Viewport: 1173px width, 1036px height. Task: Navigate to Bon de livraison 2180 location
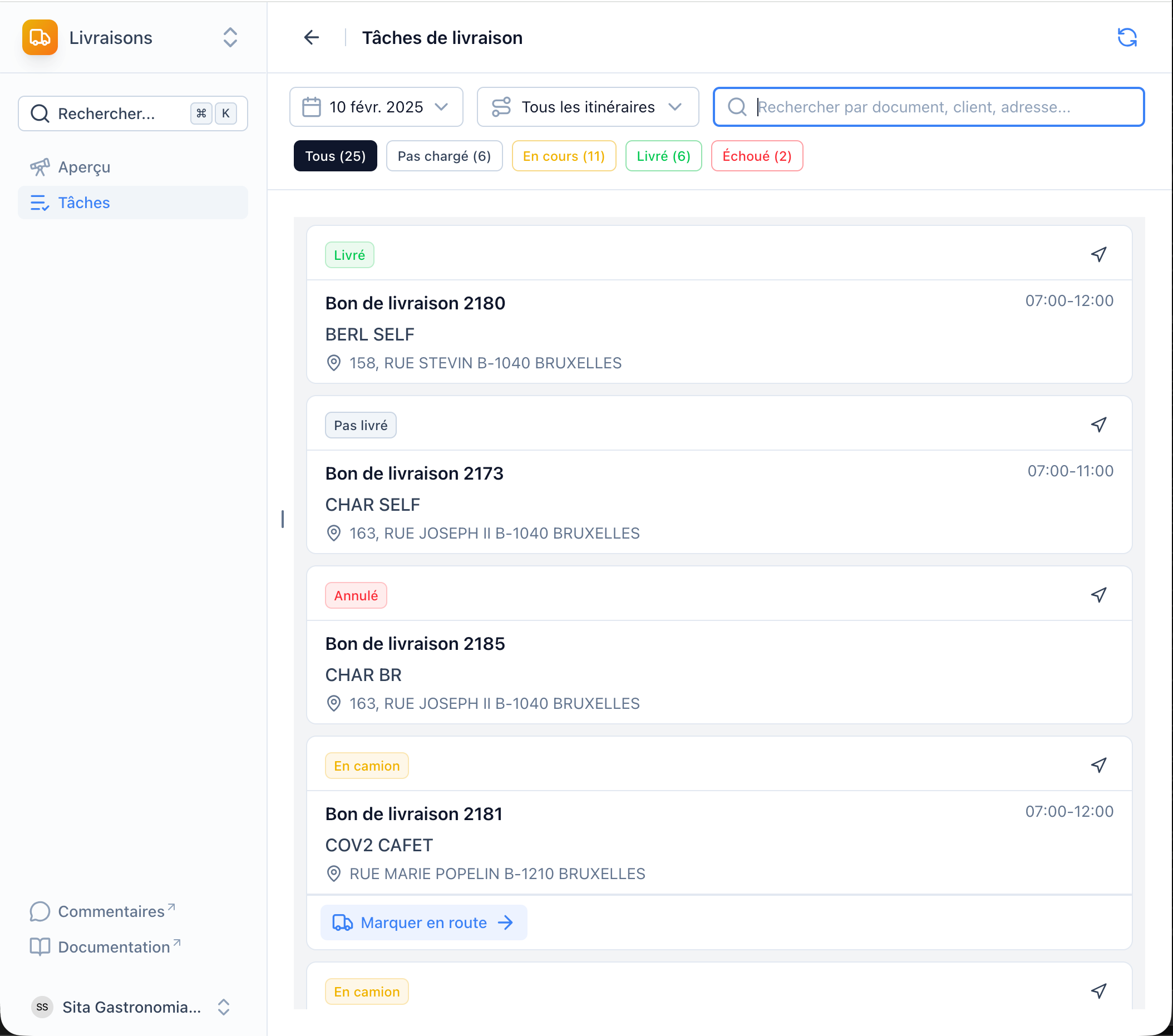(1099, 254)
